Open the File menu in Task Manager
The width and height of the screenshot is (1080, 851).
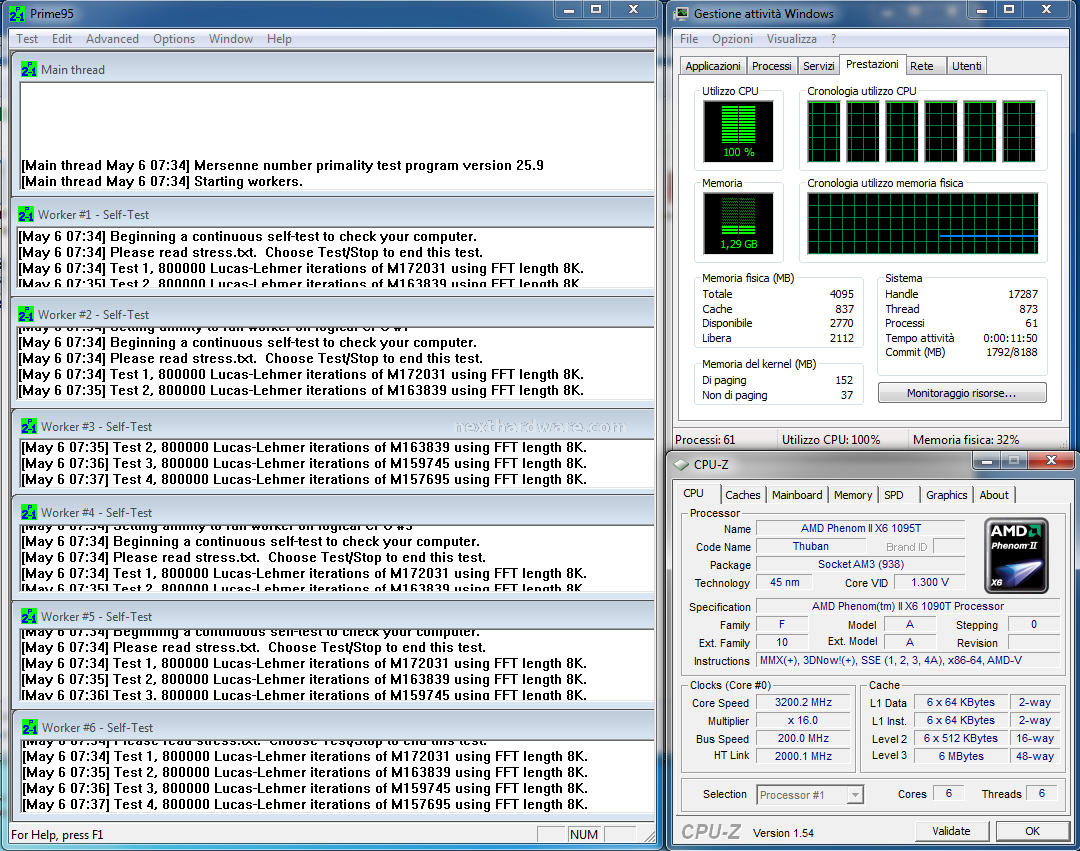pyautogui.click(x=689, y=39)
